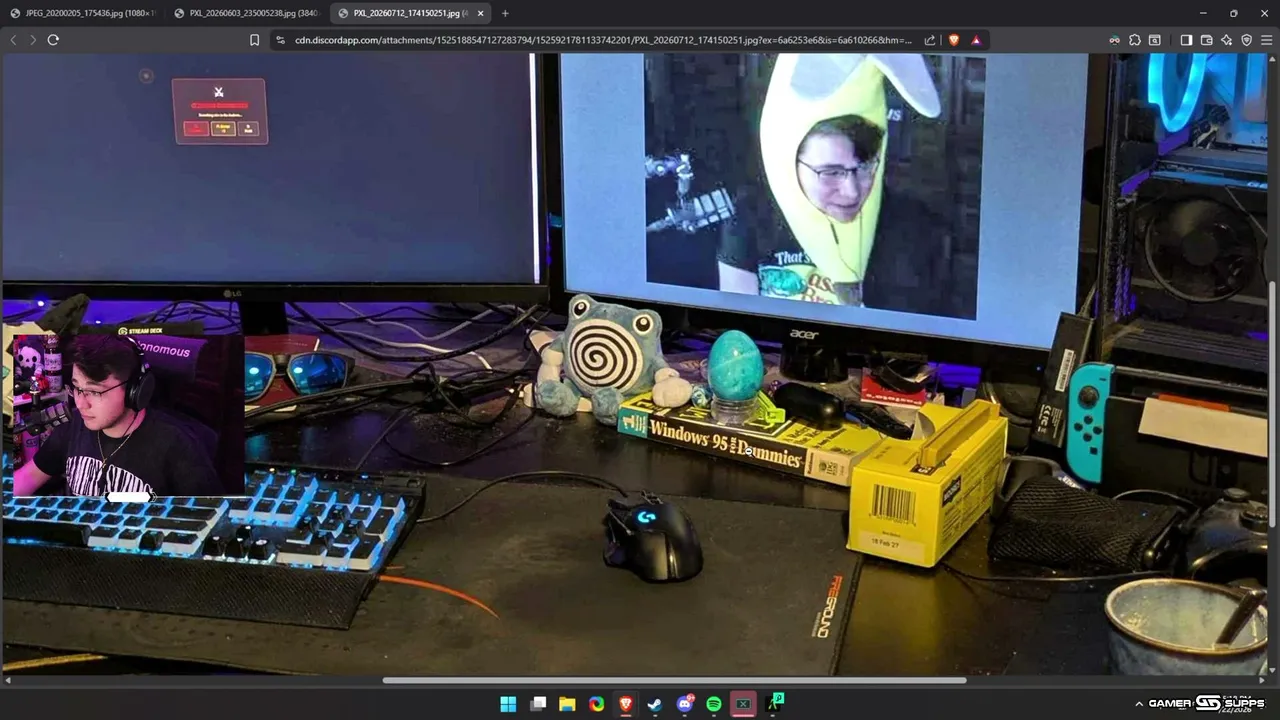This screenshot has height=720, width=1280.
Task: Open Steam from the taskbar
Action: (655, 704)
